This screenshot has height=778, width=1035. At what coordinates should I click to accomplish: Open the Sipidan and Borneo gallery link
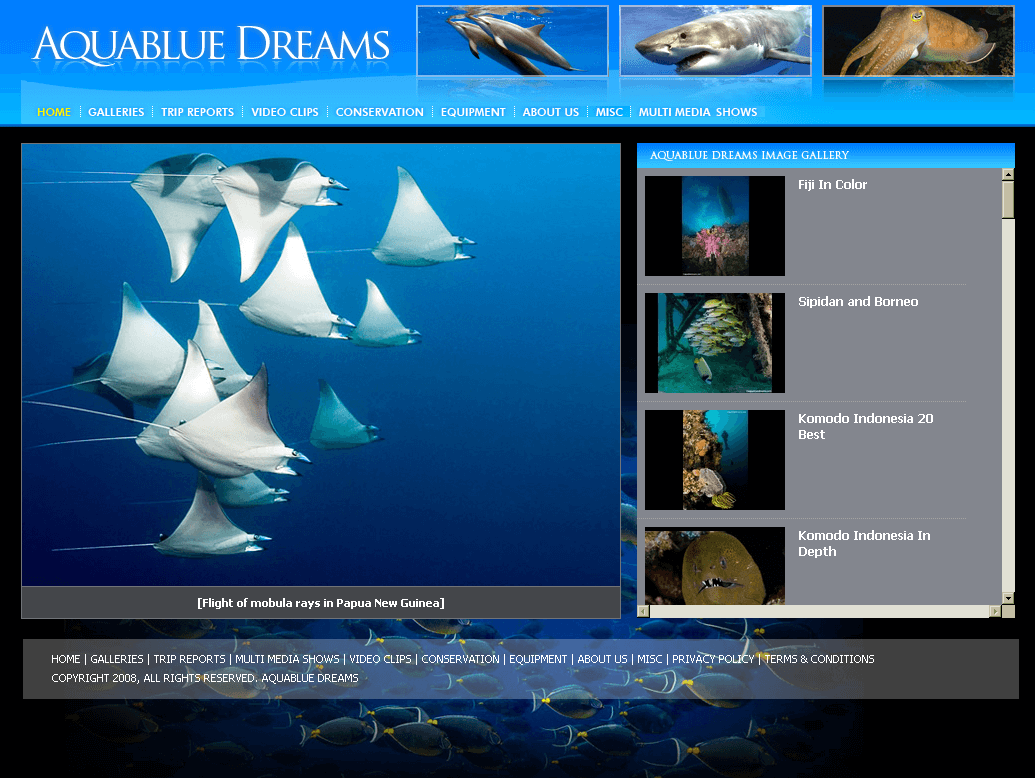click(858, 302)
